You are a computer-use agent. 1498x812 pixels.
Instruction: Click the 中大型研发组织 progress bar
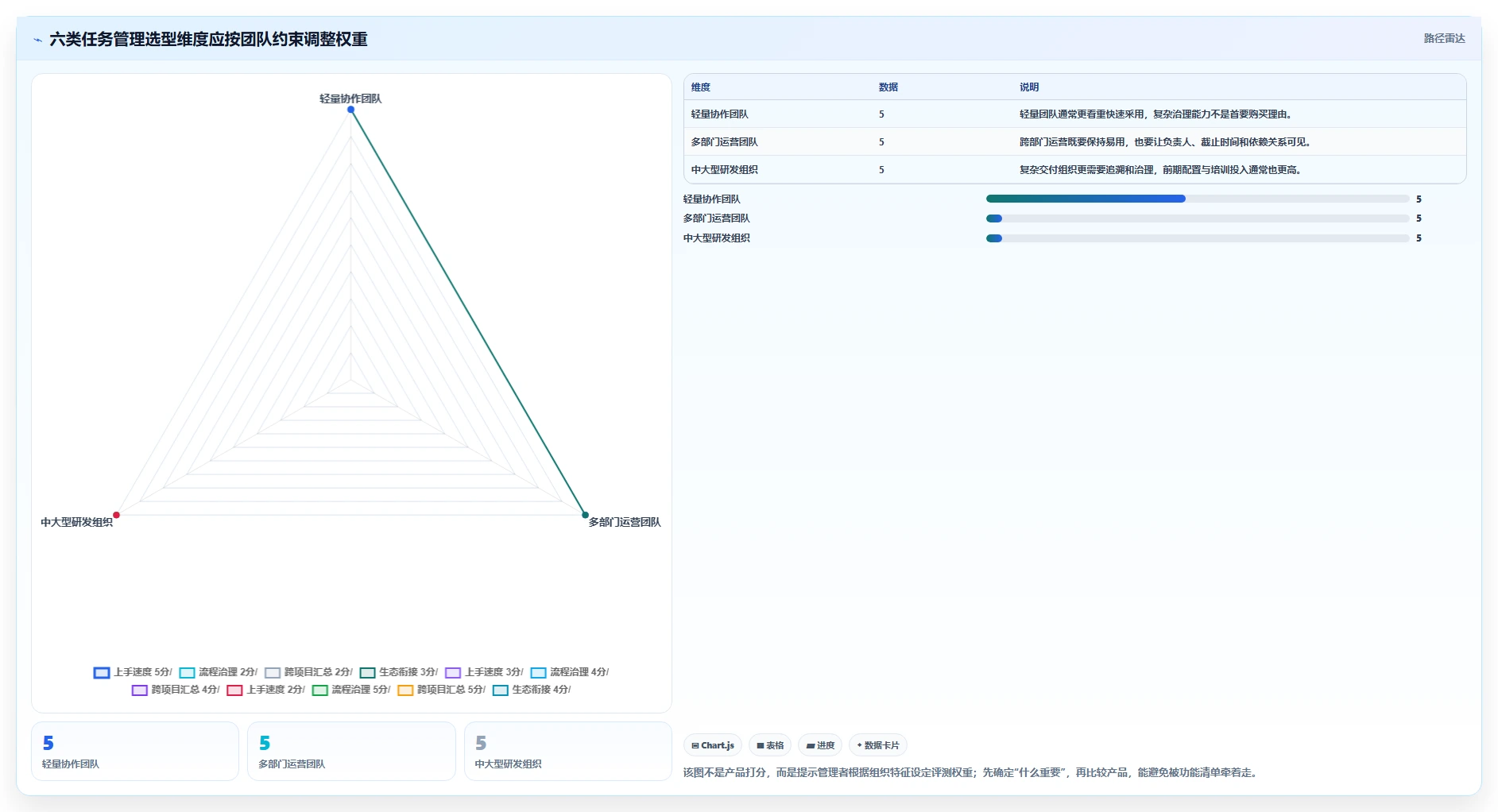(1198, 238)
